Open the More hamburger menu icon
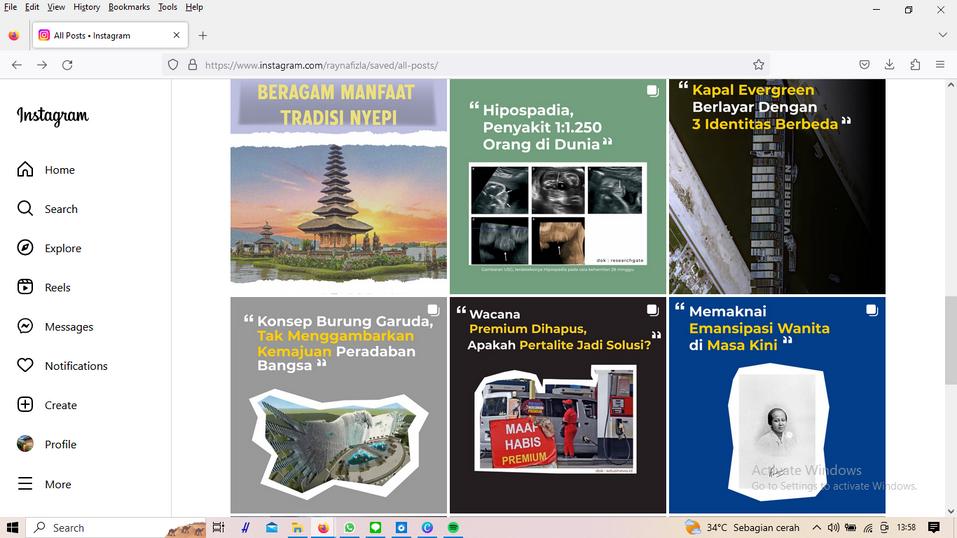957x538 pixels. 25,484
